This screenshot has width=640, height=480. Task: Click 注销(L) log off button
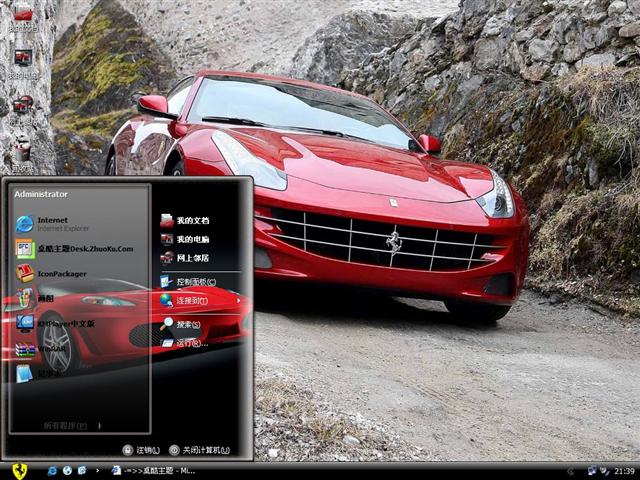(141, 450)
